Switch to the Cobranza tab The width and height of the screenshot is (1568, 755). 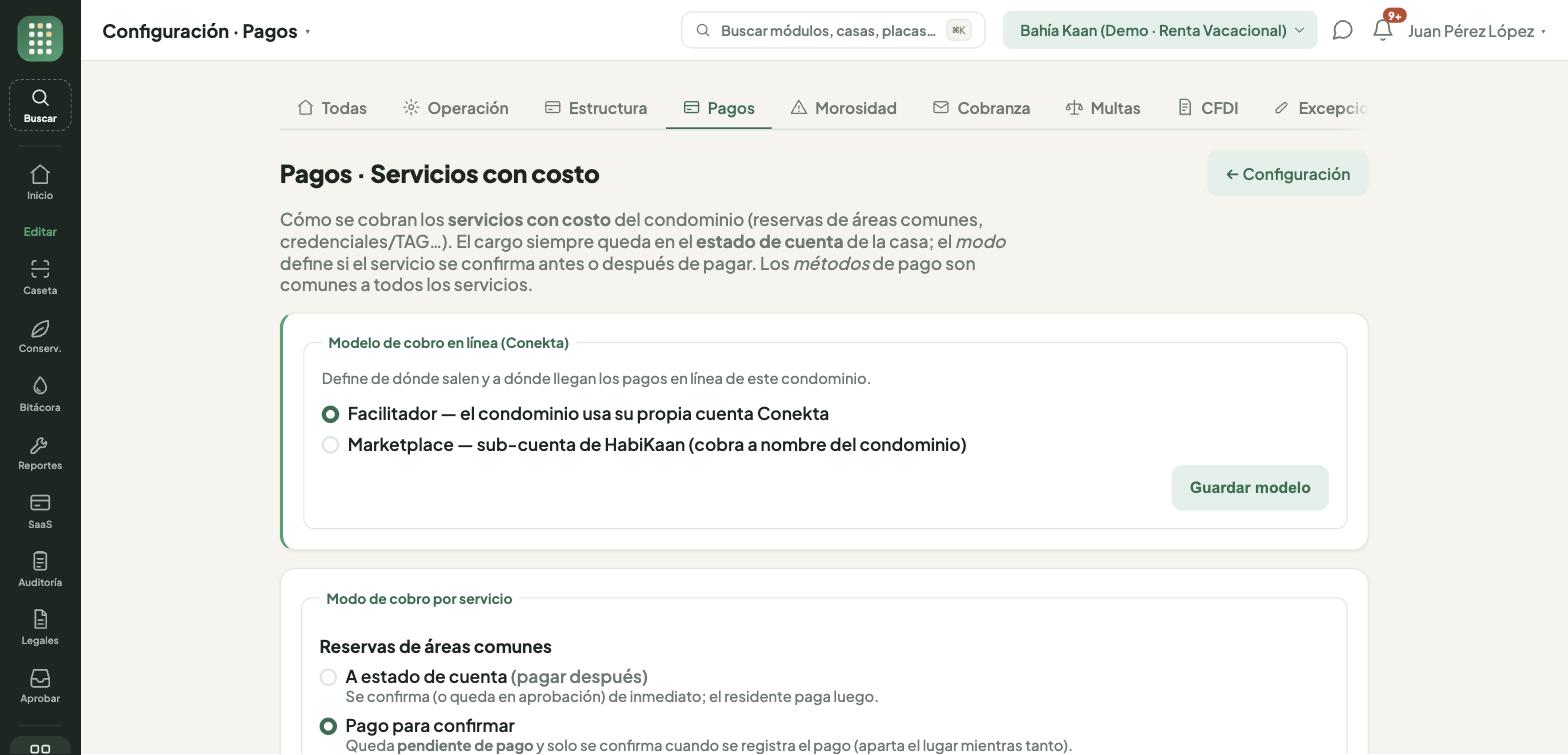pyautogui.click(x=981, y=108)
